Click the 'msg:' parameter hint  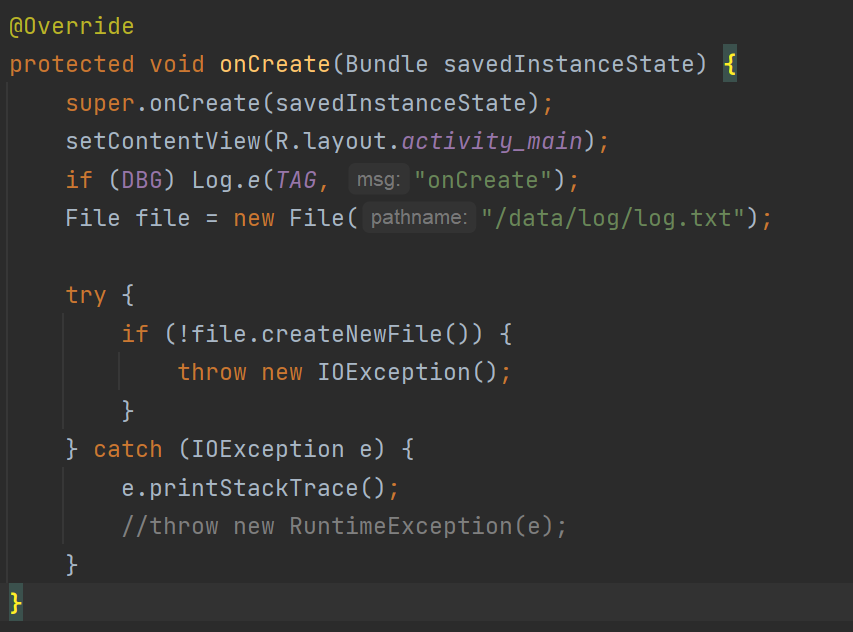(379, 179)
